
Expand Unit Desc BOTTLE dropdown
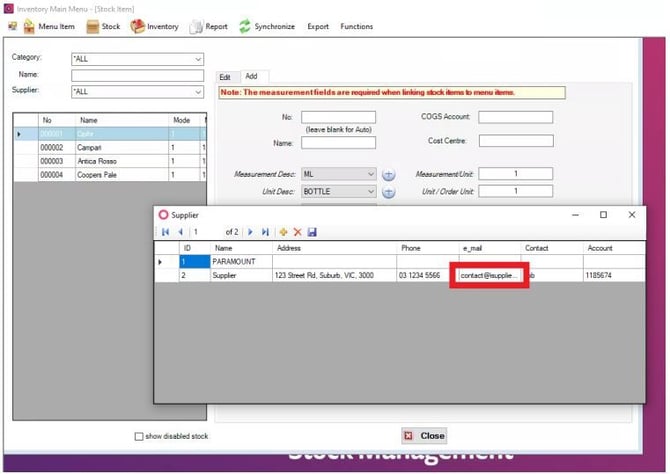click(338, 191)
